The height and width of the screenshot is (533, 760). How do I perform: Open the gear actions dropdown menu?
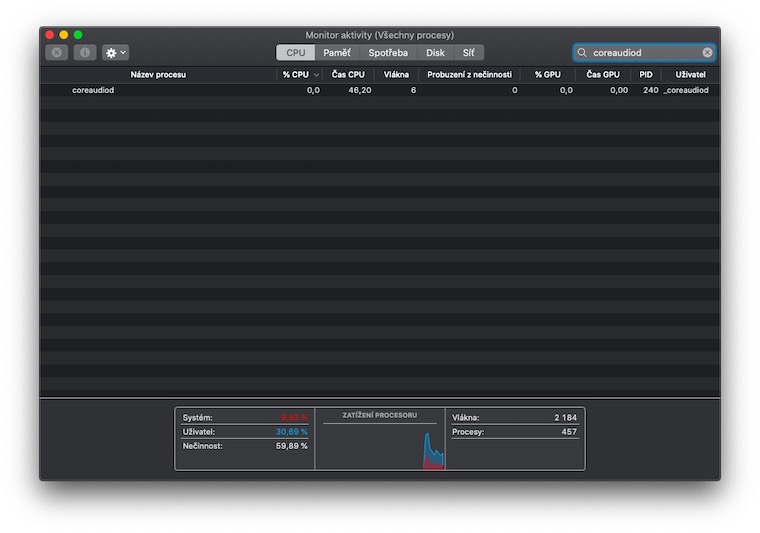115,52
